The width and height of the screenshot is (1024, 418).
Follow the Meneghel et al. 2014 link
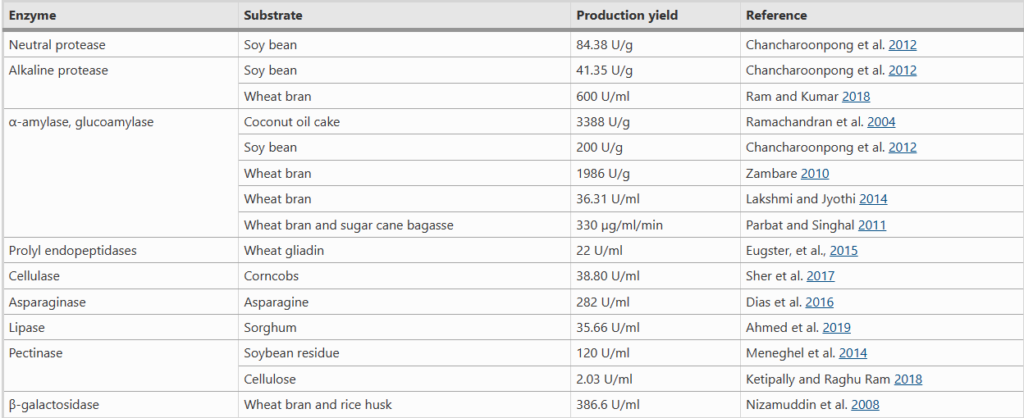tap(853, 354)
